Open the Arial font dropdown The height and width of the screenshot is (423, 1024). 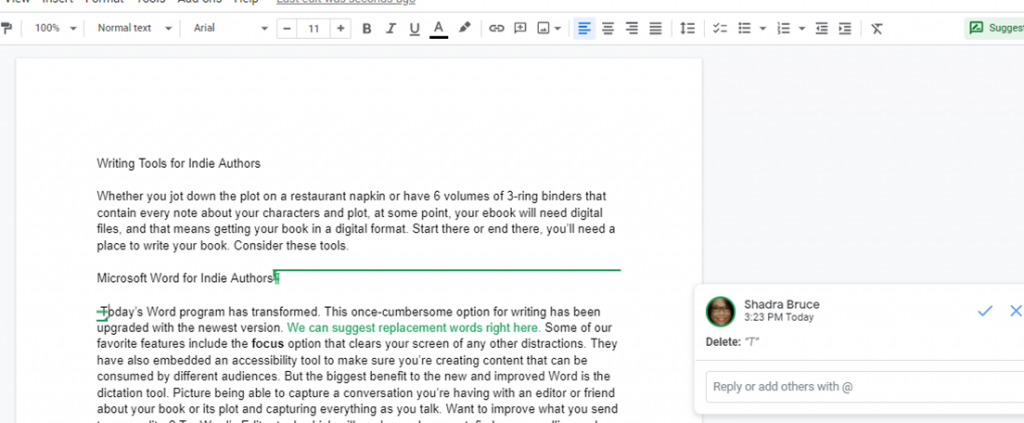231,28
